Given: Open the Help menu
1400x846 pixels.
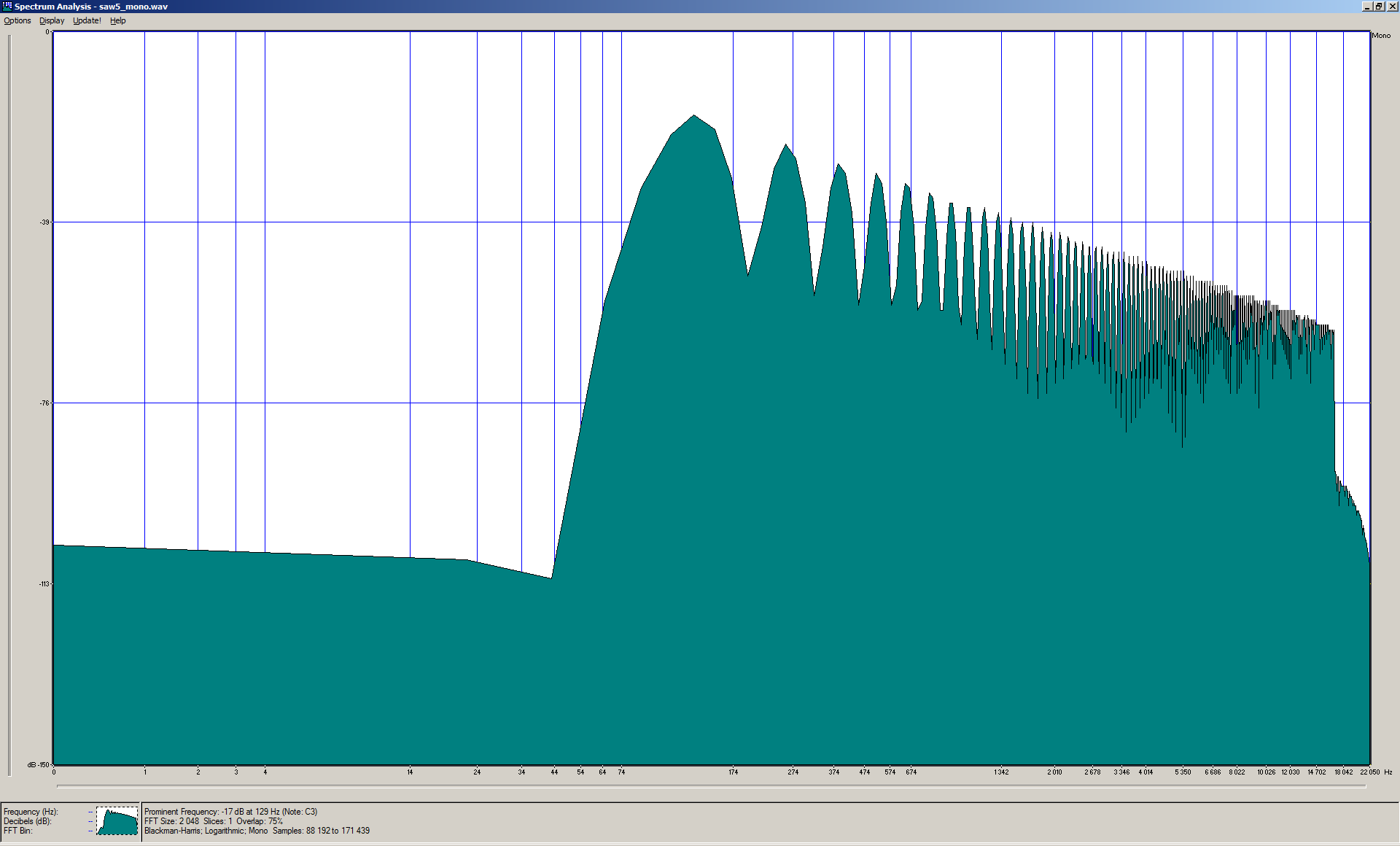Looking at the screenshot, I should click(x=118, y=20).
